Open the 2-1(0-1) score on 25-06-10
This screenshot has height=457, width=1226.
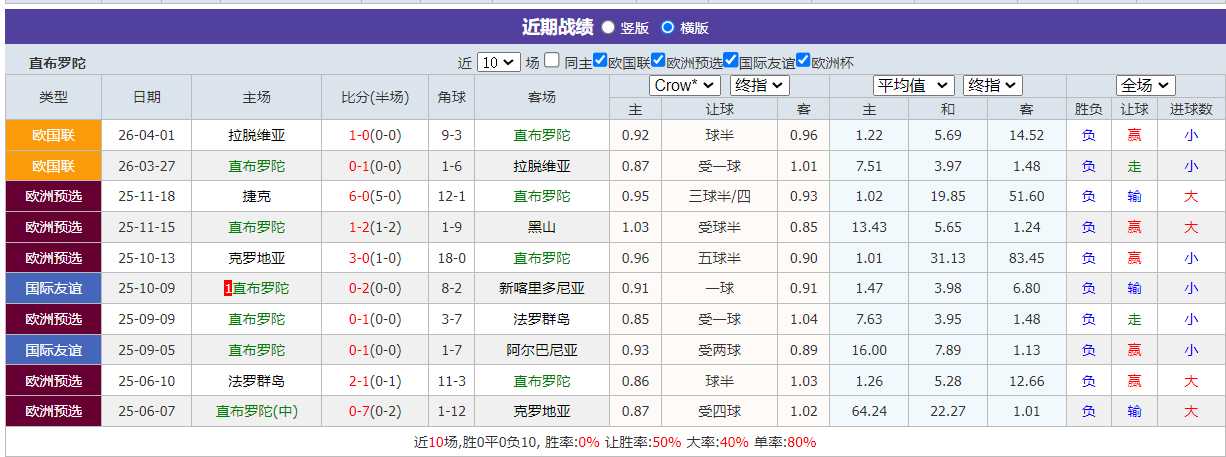tap(375, 381)
